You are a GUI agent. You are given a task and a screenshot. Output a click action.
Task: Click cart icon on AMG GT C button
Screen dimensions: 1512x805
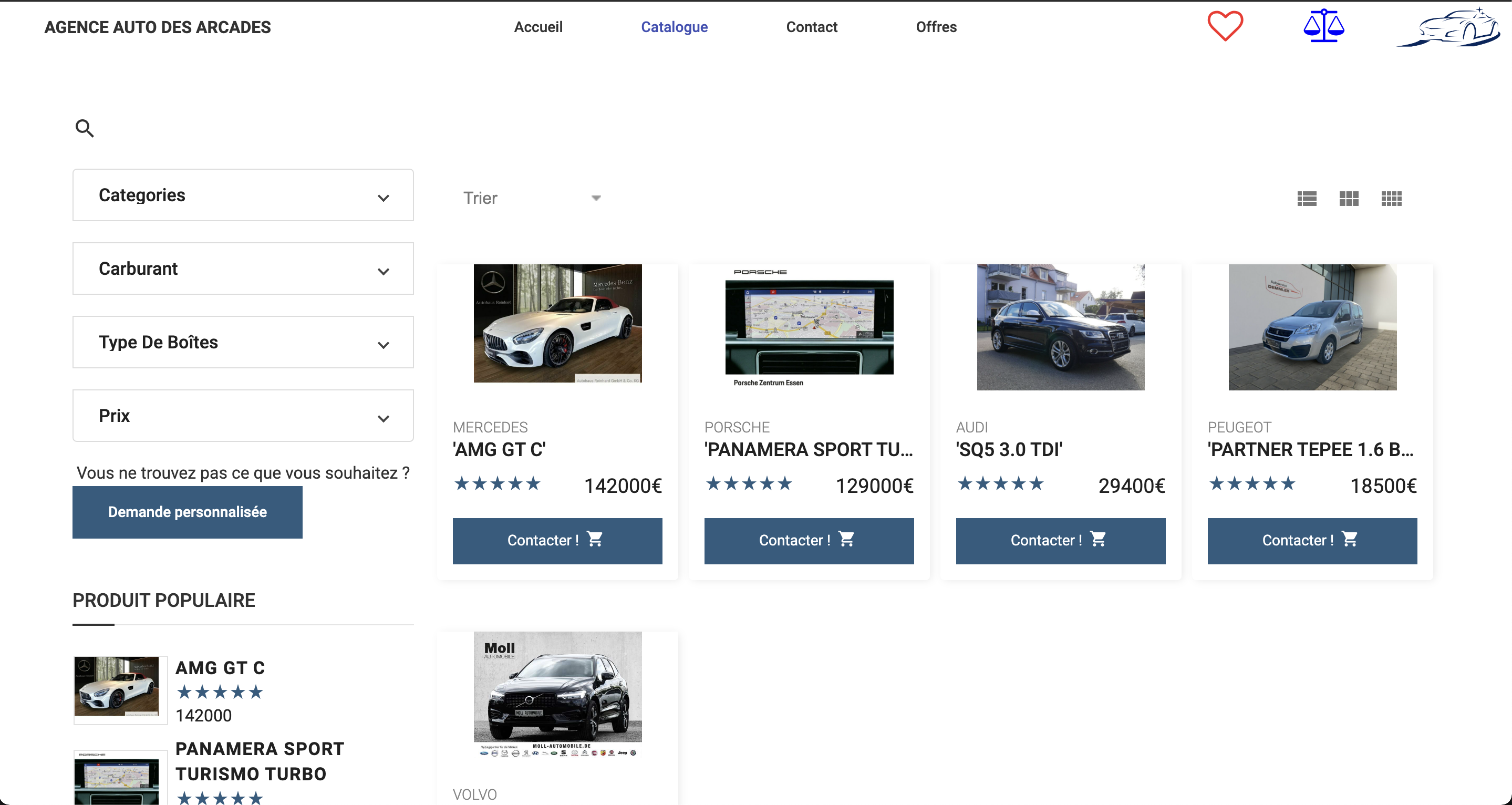pos(595,539)
